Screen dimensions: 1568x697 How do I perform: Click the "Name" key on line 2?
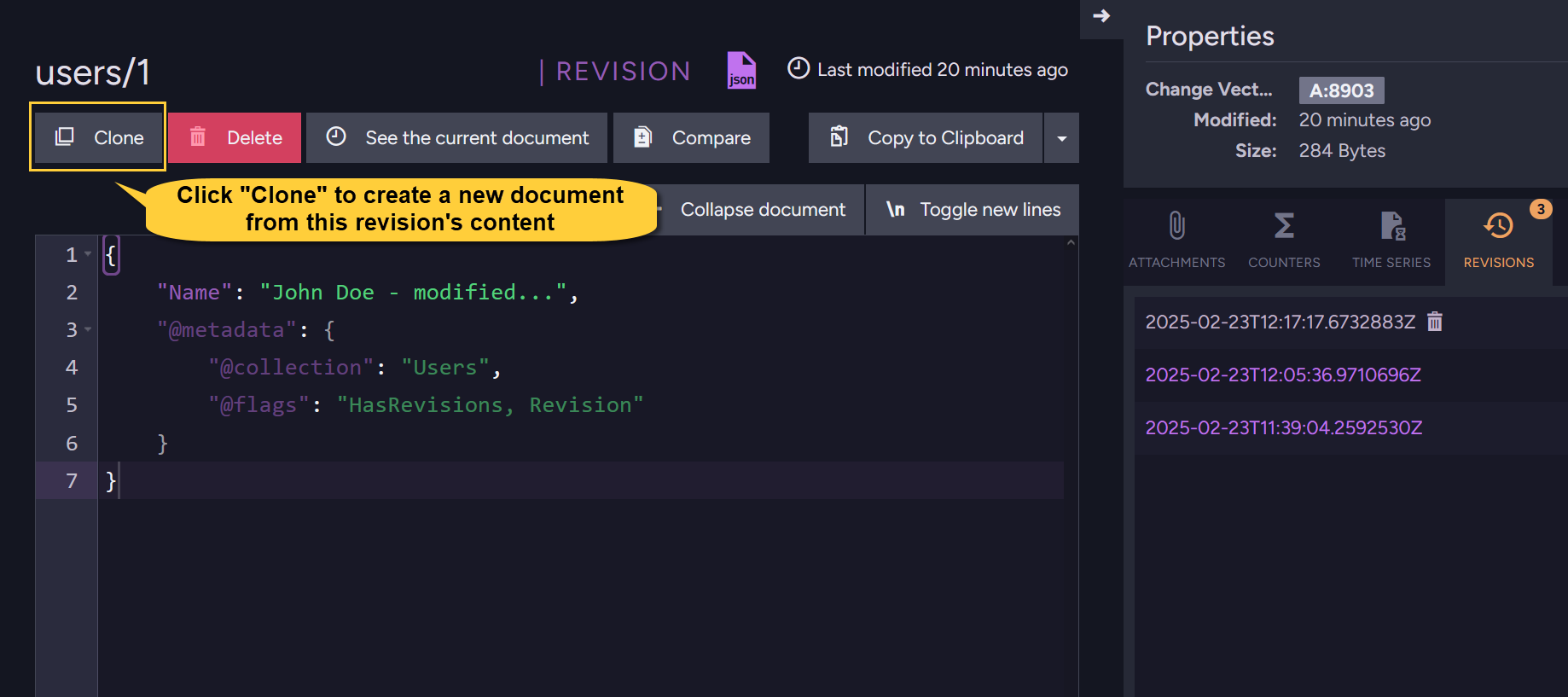click(x=195, y=293)
